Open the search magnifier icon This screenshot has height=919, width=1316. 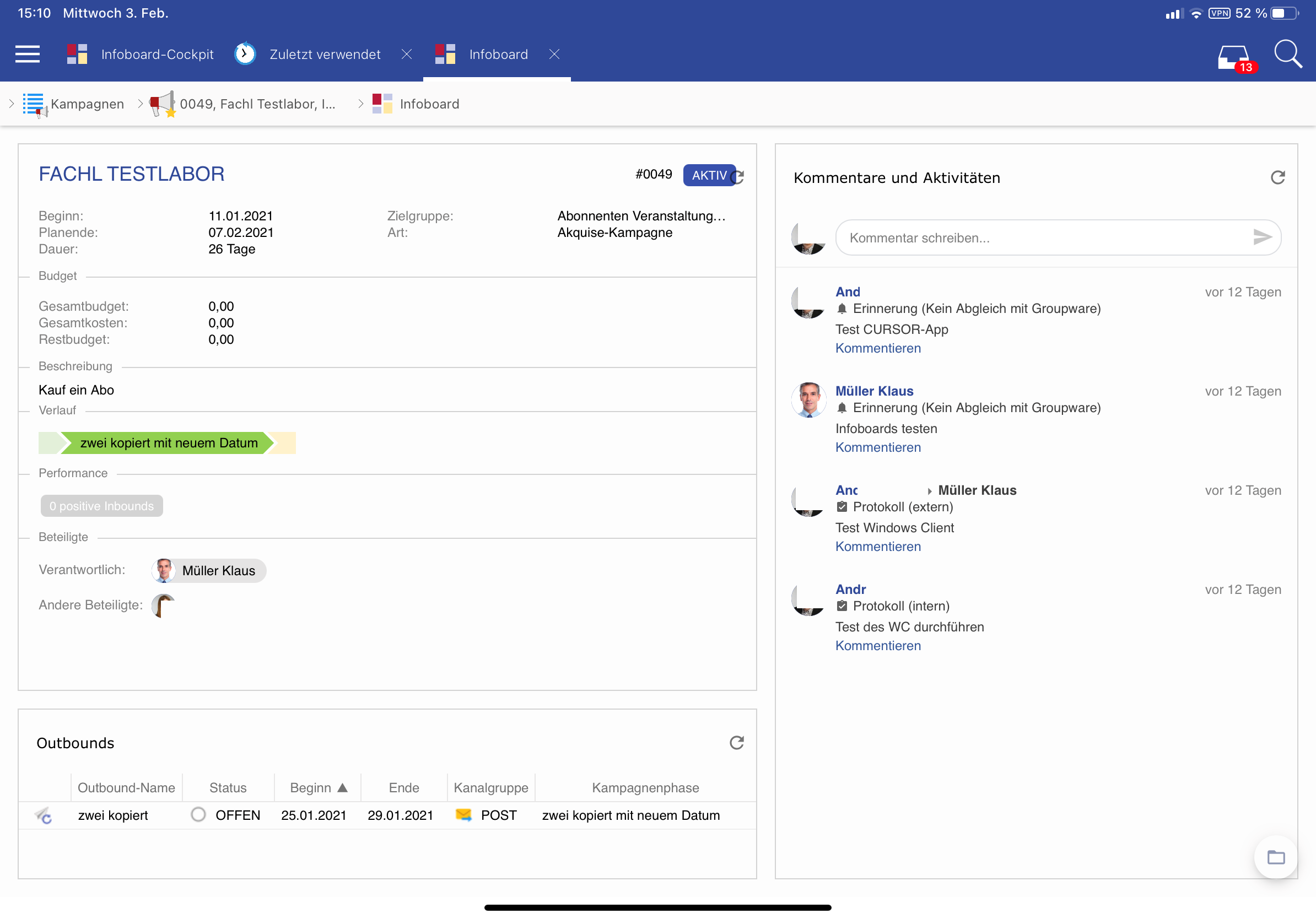pyautogui.click(x=1287, y=55)
